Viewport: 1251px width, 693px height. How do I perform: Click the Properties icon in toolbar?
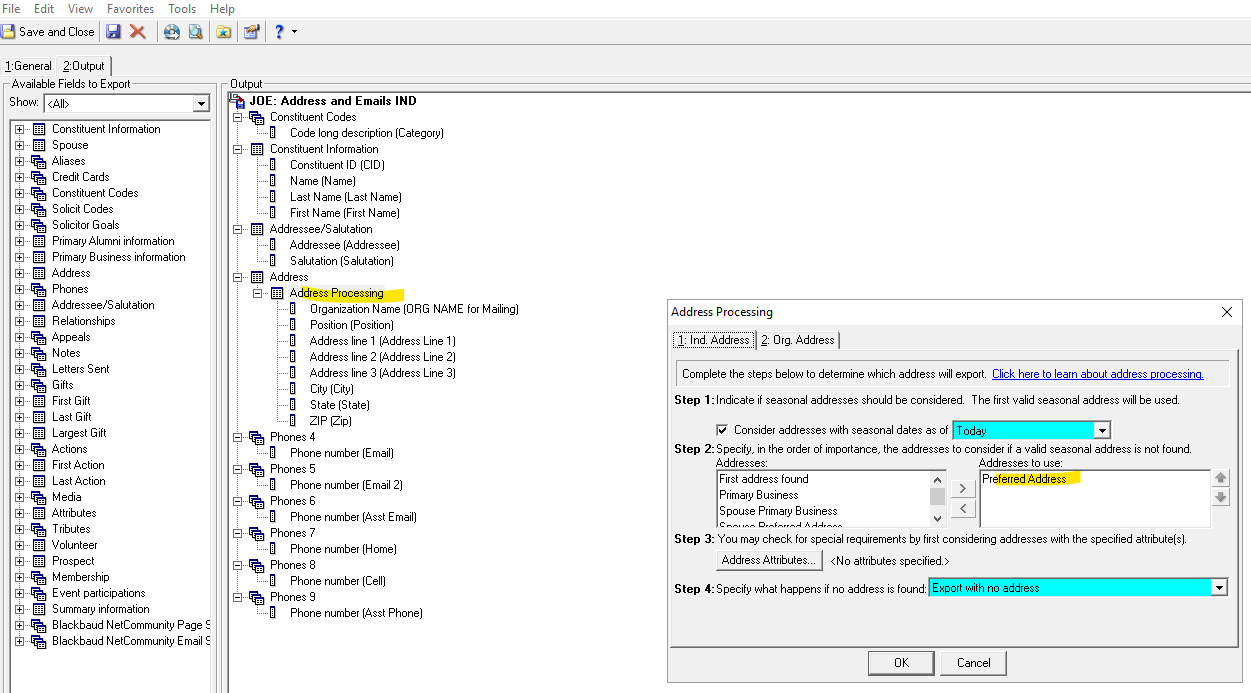point(251,32)
